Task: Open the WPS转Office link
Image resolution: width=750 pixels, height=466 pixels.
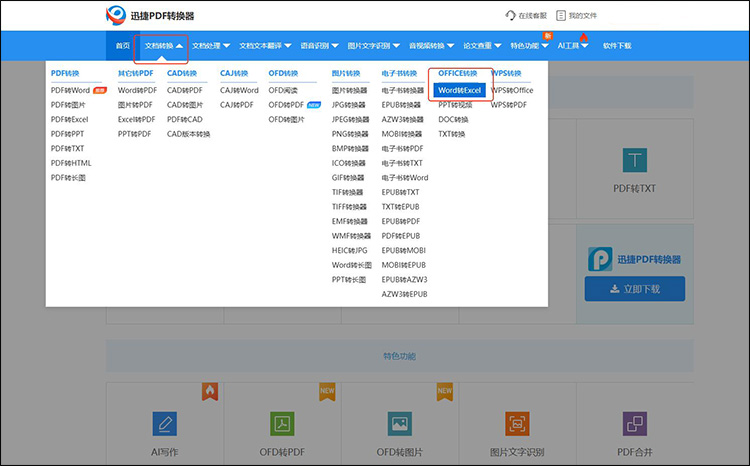Action: click(x=512, y=90)
